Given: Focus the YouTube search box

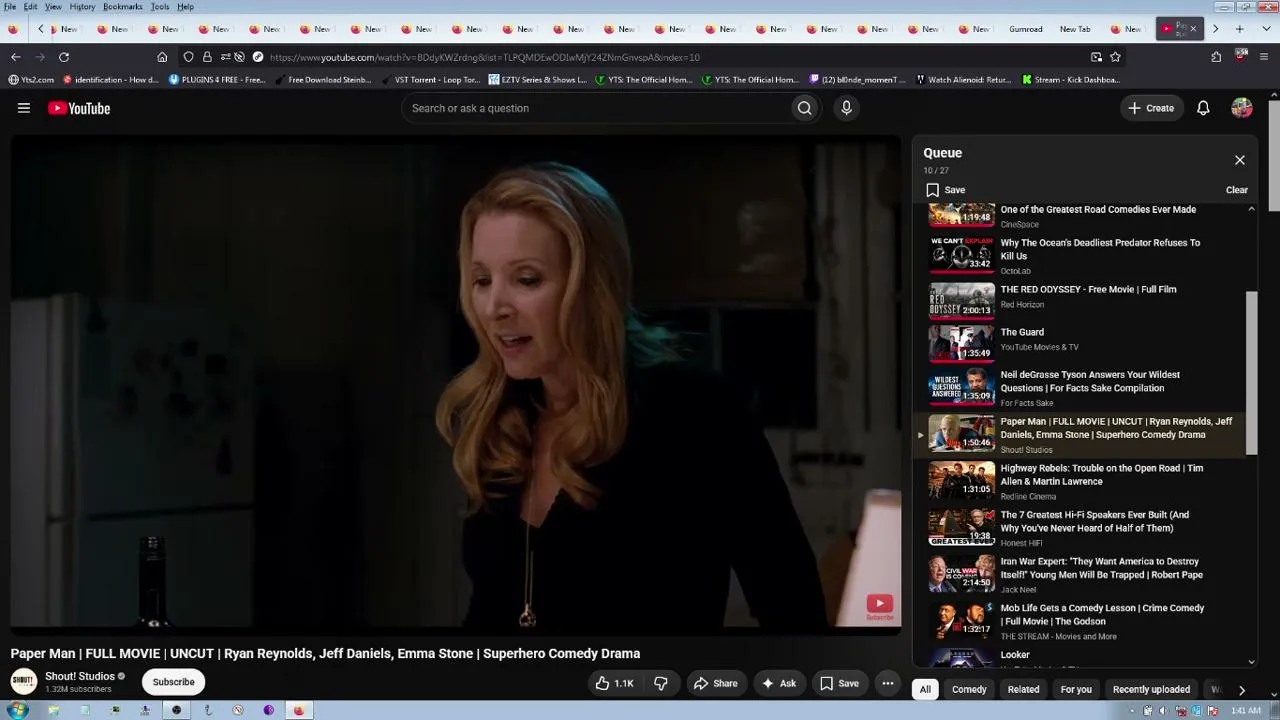Looking at the screenshot, I should tap(596, 108).
